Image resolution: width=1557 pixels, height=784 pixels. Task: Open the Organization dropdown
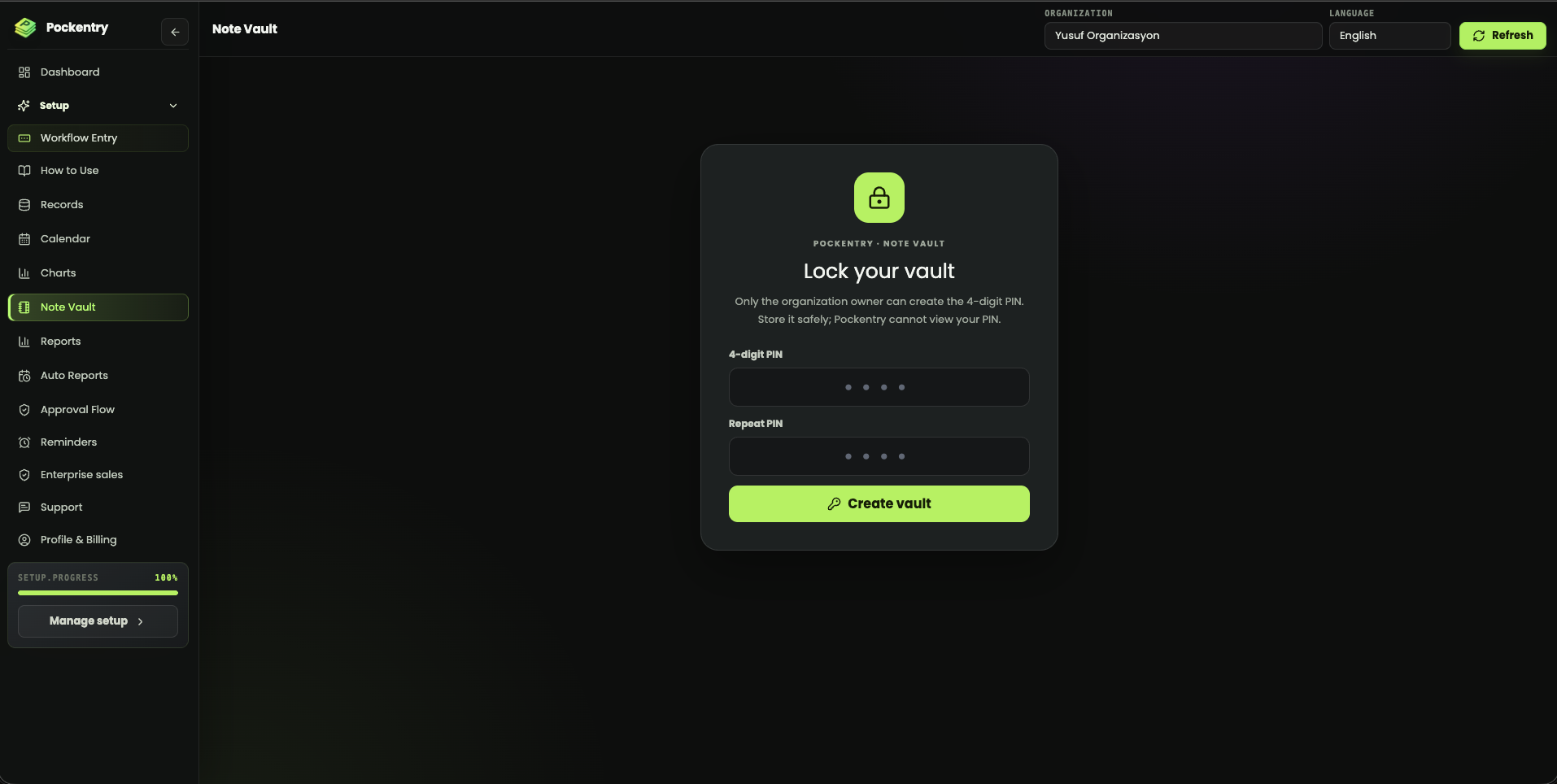1183,36
